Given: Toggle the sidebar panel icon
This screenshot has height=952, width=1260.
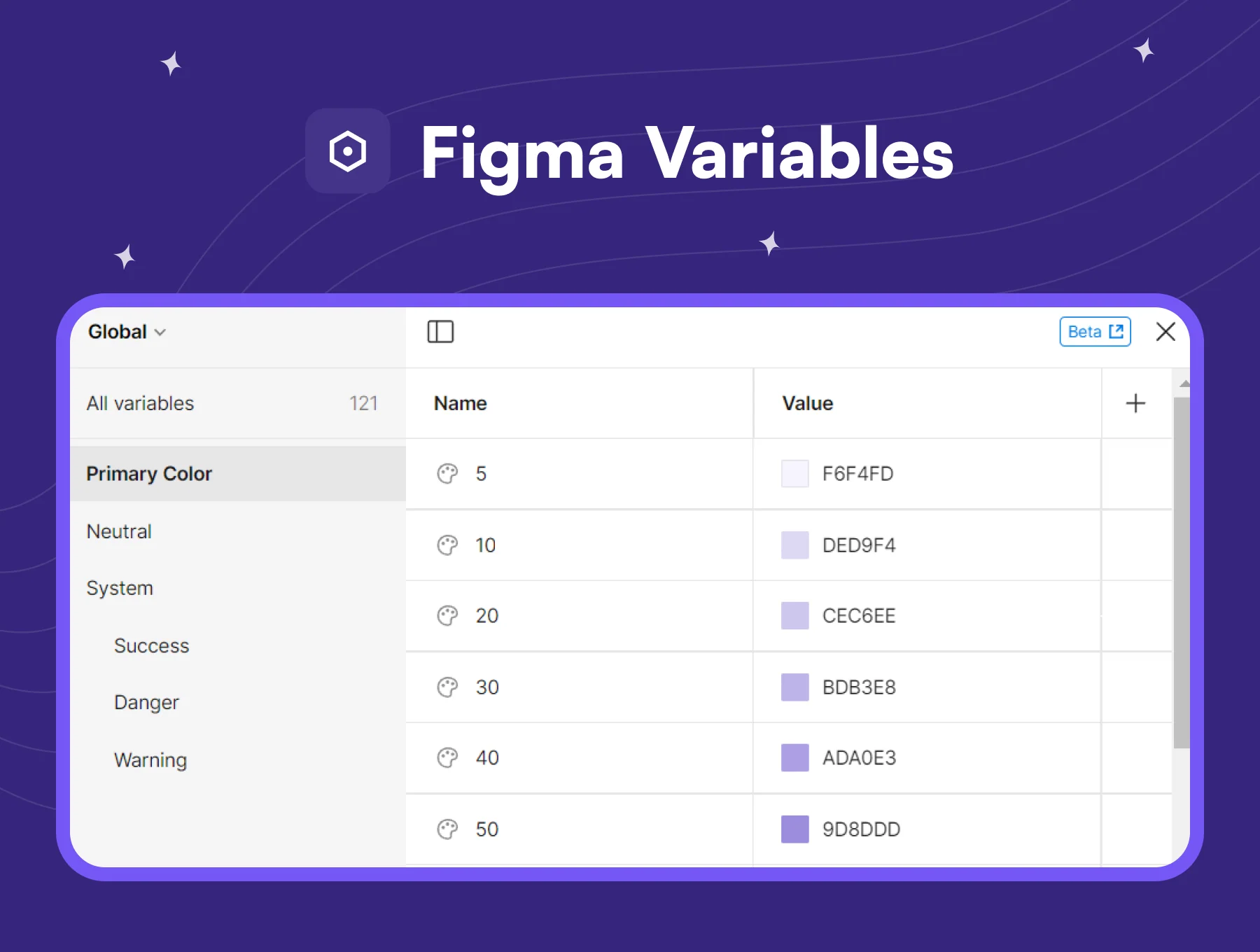Looking at the screenshot, I should point(440,332).
